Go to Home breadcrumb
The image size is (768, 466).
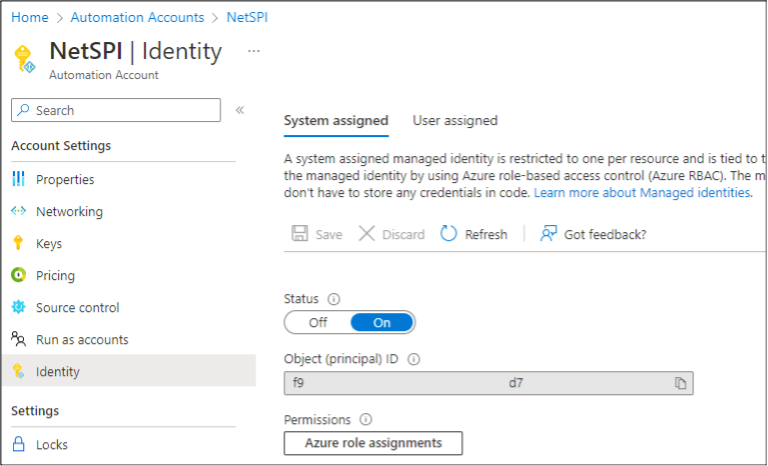pyautogui.click(x=30, y=17)
